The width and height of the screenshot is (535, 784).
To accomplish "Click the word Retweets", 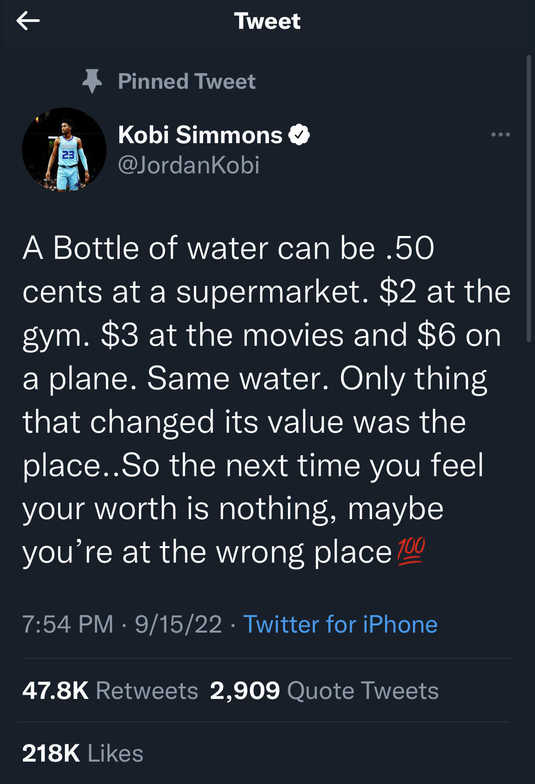I will [147, 690].
